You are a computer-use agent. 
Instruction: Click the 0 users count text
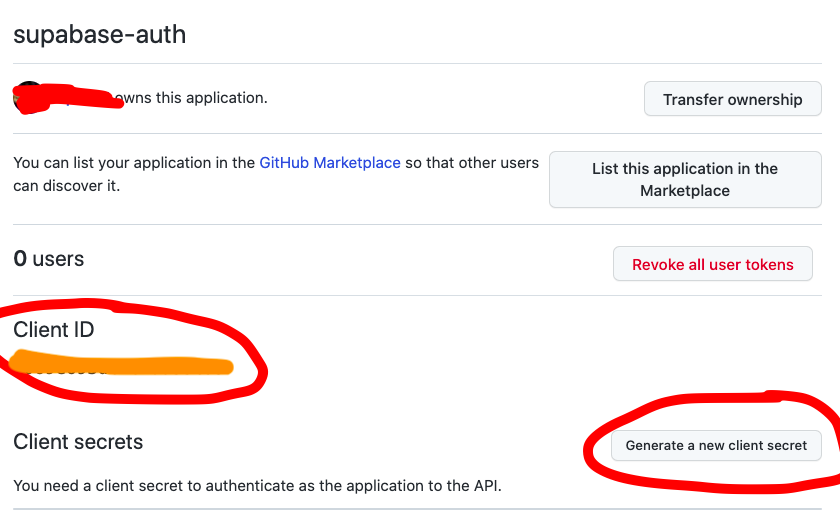coord(49,259)
